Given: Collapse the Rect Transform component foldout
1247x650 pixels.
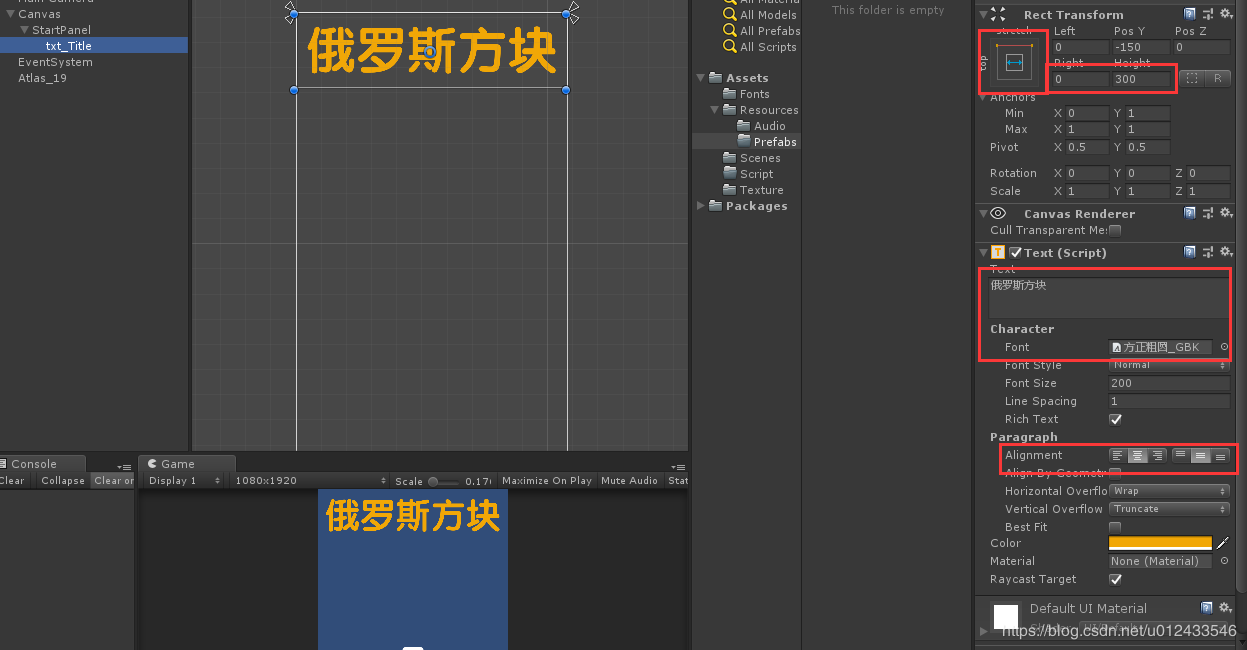Looking at the screenshot, I should coord(983,14).
